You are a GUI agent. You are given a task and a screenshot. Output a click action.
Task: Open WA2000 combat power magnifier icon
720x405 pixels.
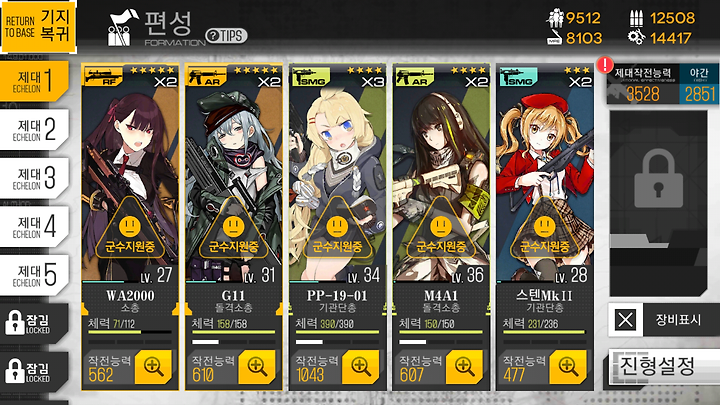[153, 366]
